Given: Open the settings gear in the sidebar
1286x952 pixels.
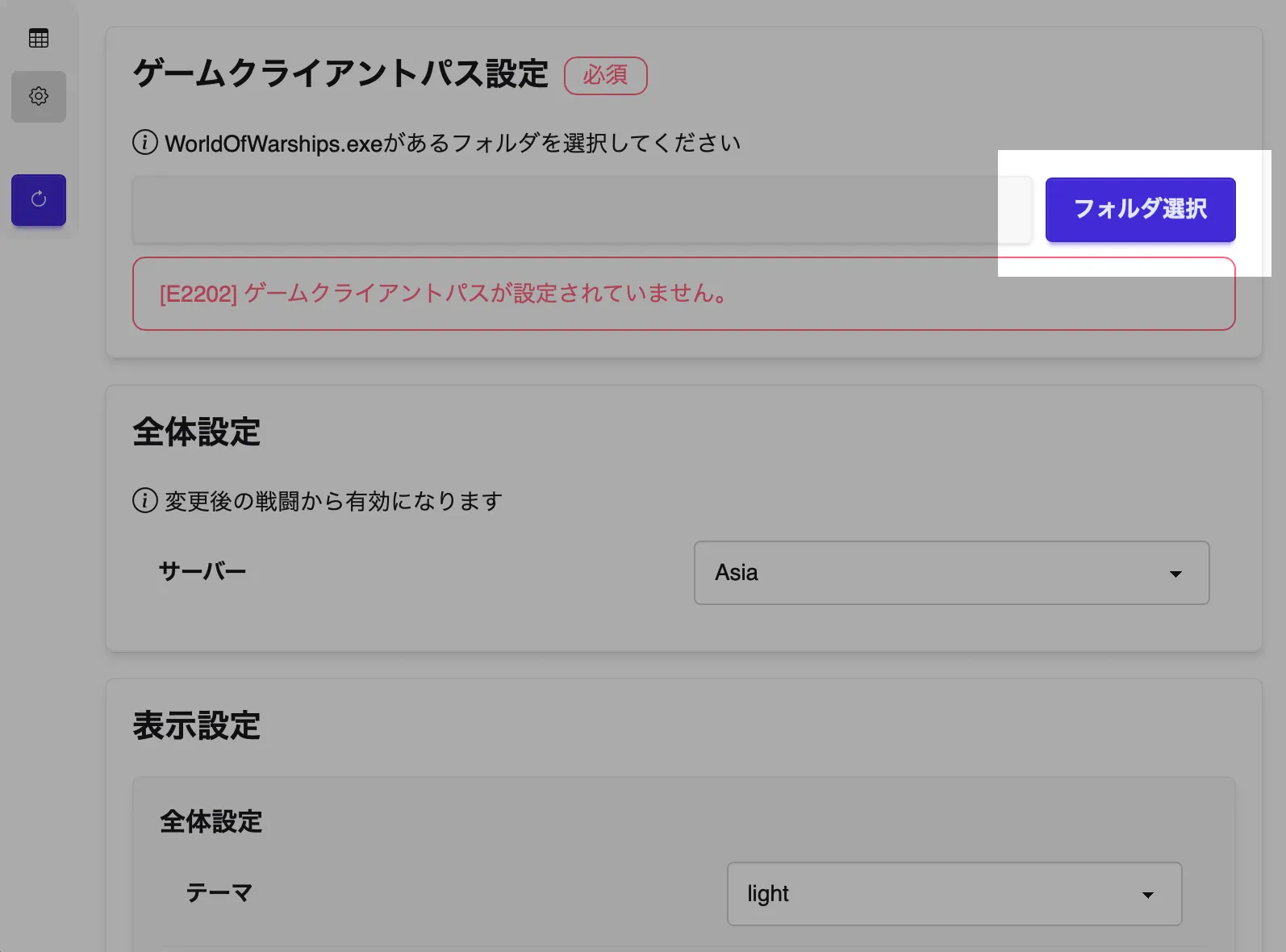Looking at the screenshot, I should [x=39, y=96].
